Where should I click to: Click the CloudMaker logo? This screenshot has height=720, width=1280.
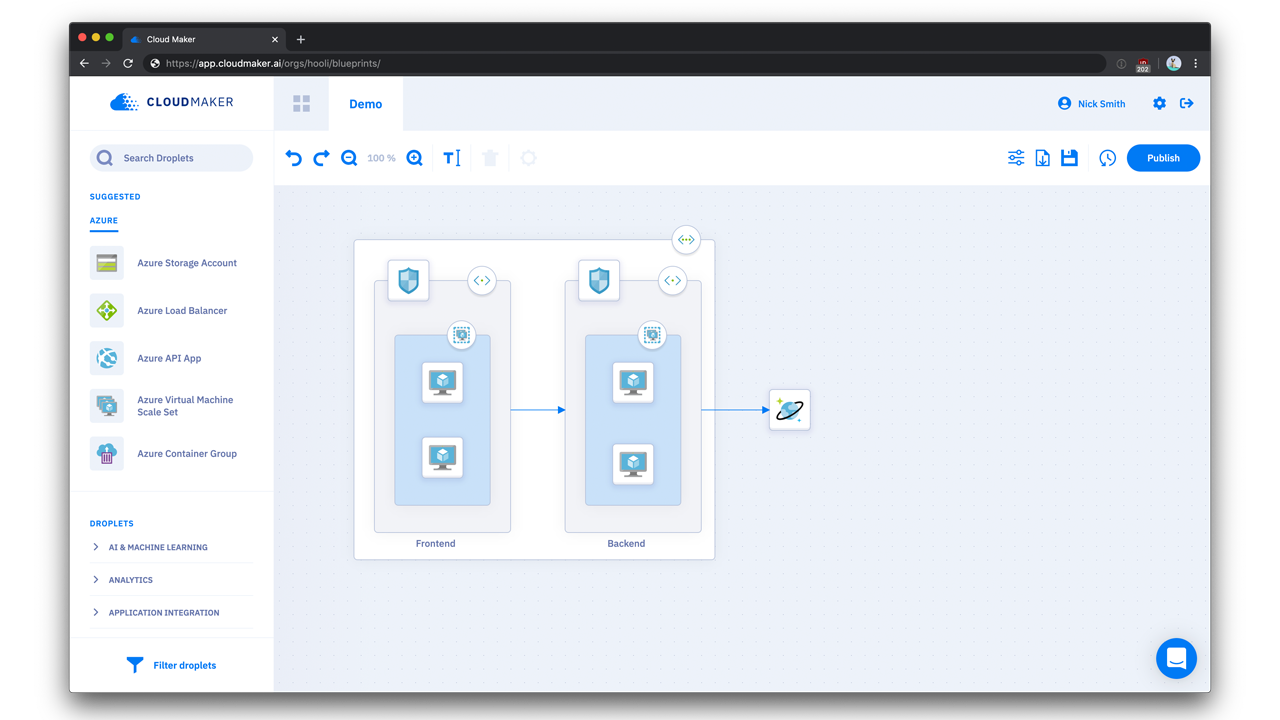point(171,102)
